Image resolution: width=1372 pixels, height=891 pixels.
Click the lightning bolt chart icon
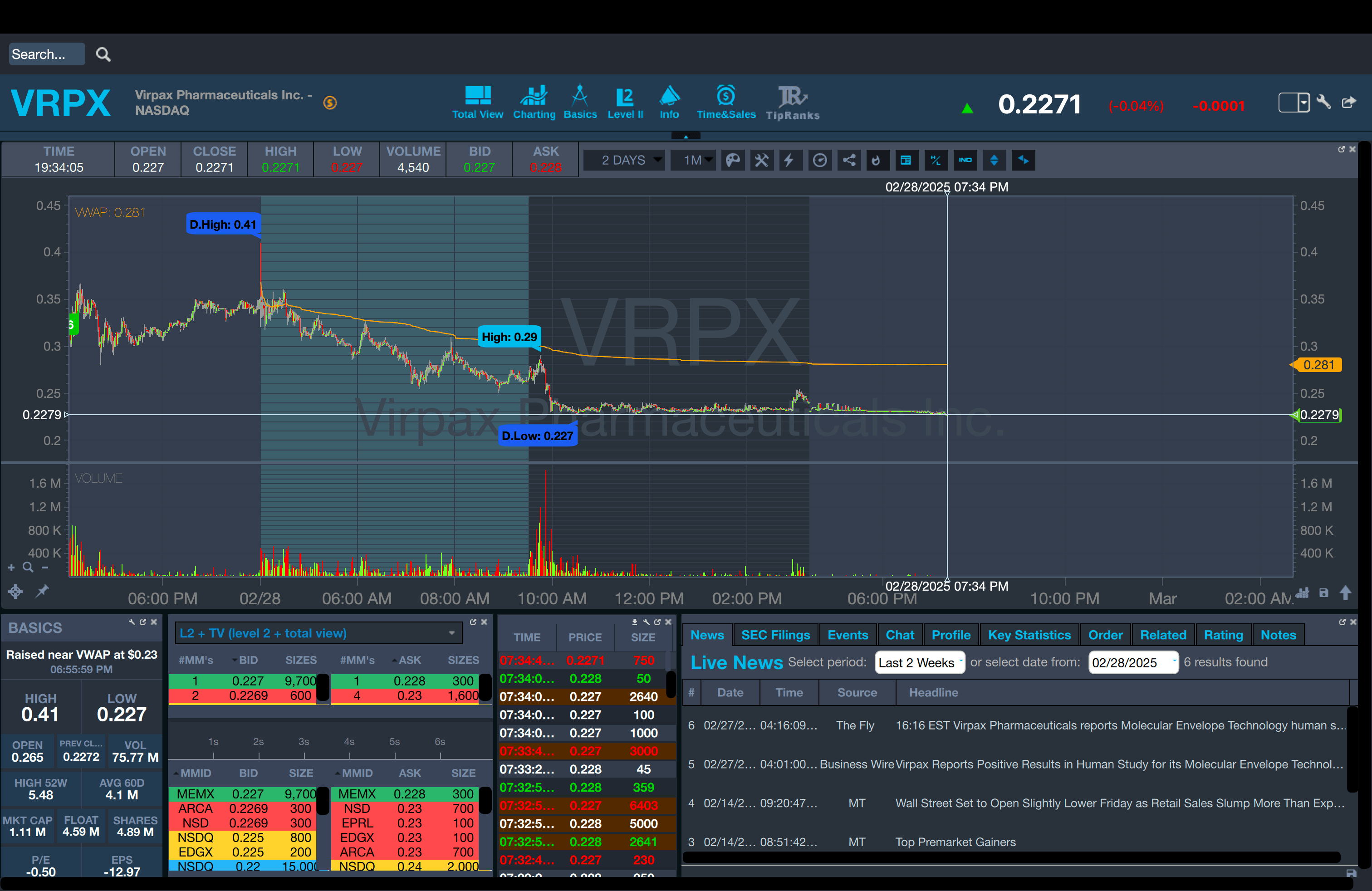click(789, 160)
